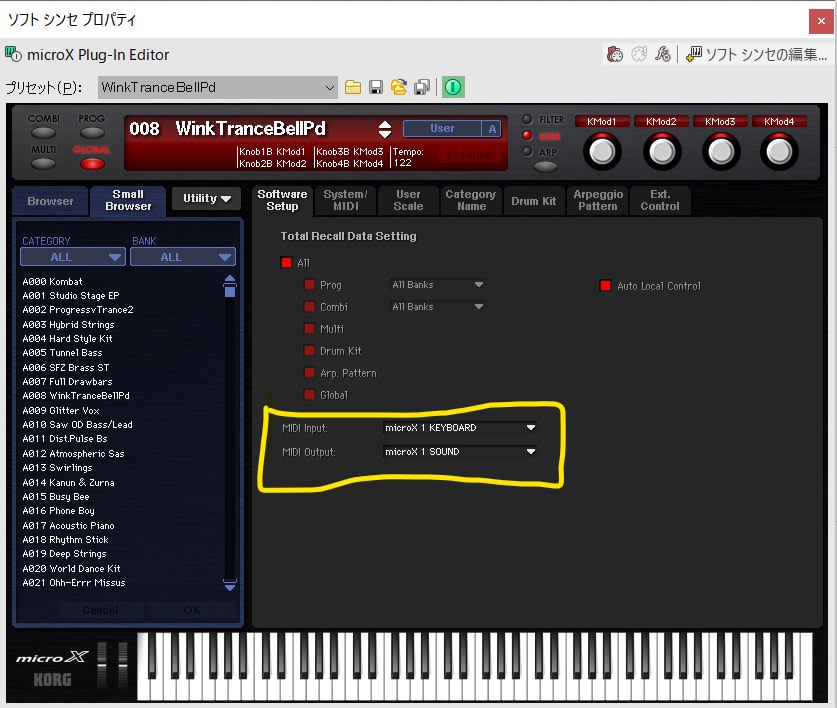Toggle the green power enable icon

click(453, 87)
